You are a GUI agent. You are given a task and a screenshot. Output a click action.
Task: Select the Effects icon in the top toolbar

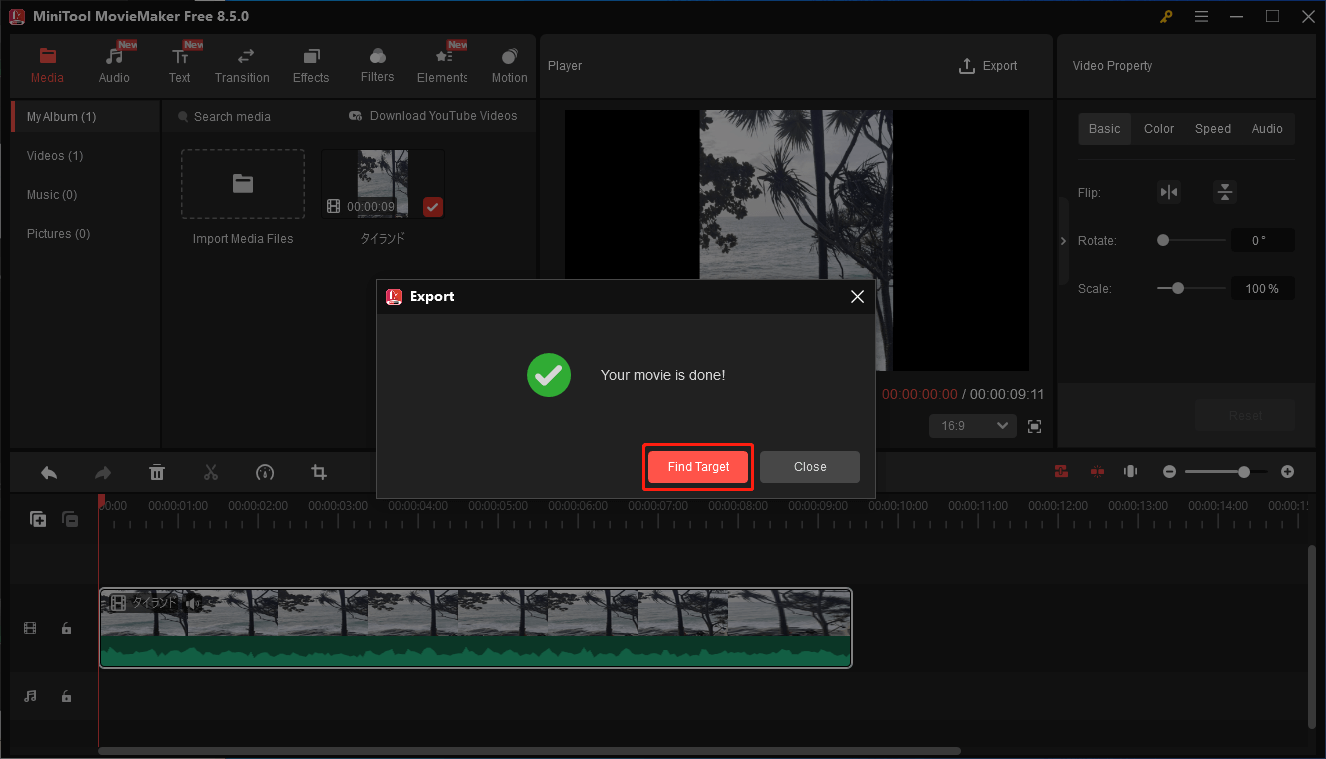click(311, 63)
